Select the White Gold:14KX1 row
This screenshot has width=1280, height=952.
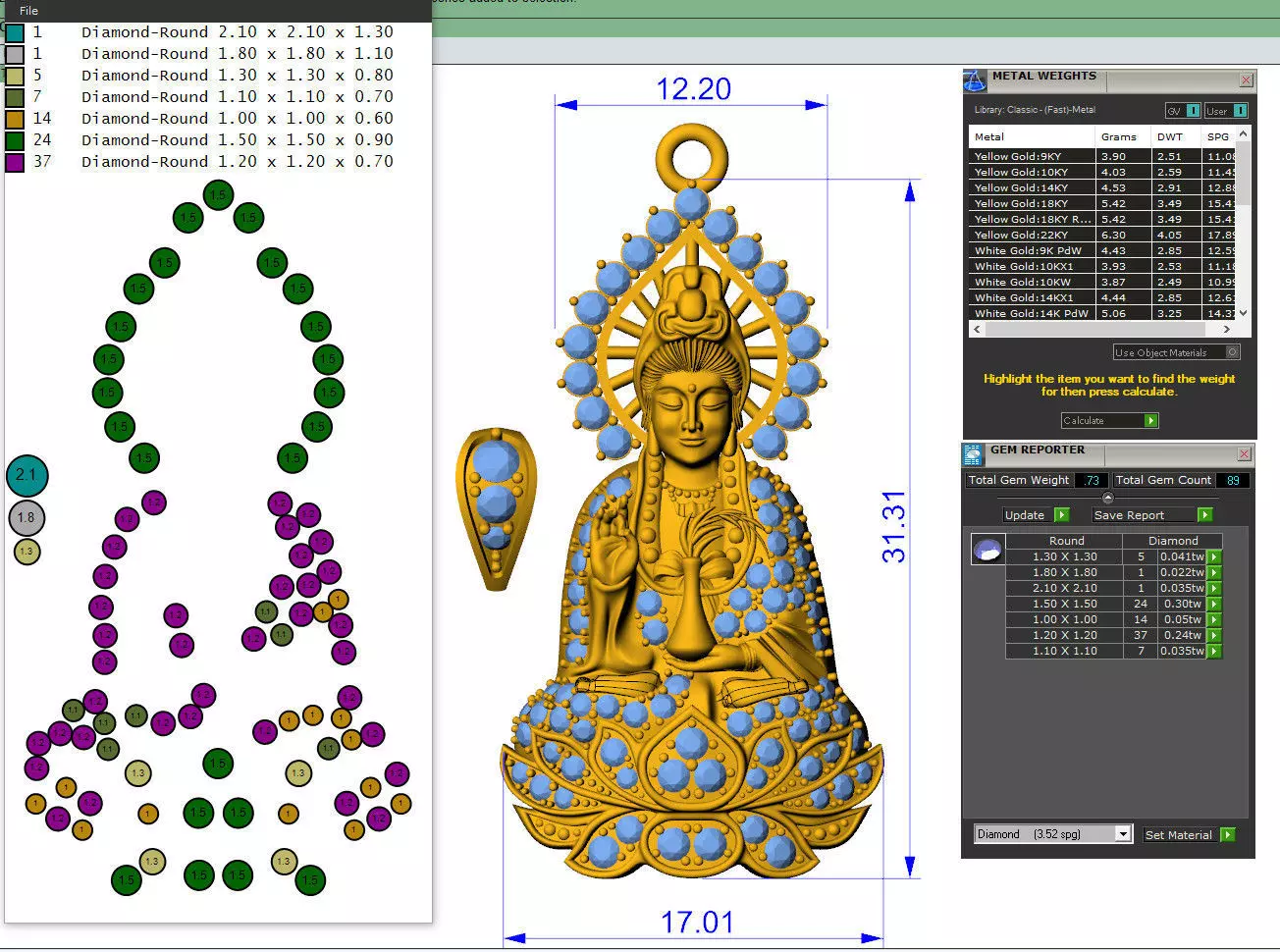(x=1102, y=297)
